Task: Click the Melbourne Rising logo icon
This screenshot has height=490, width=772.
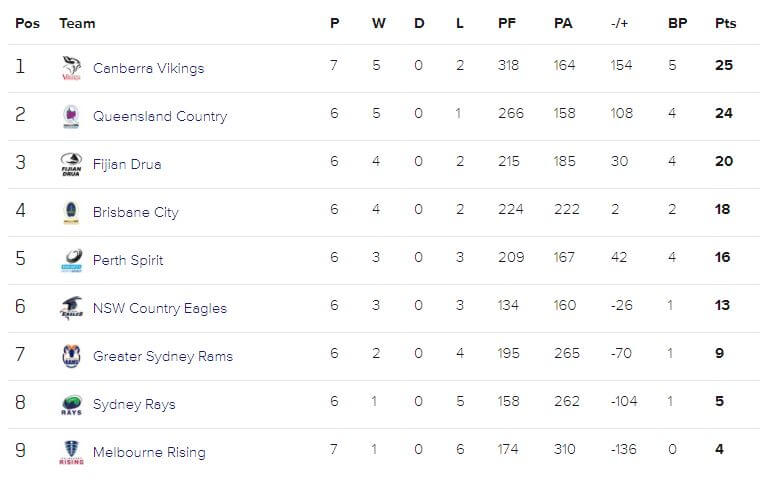Action: [x=71, y=452]
